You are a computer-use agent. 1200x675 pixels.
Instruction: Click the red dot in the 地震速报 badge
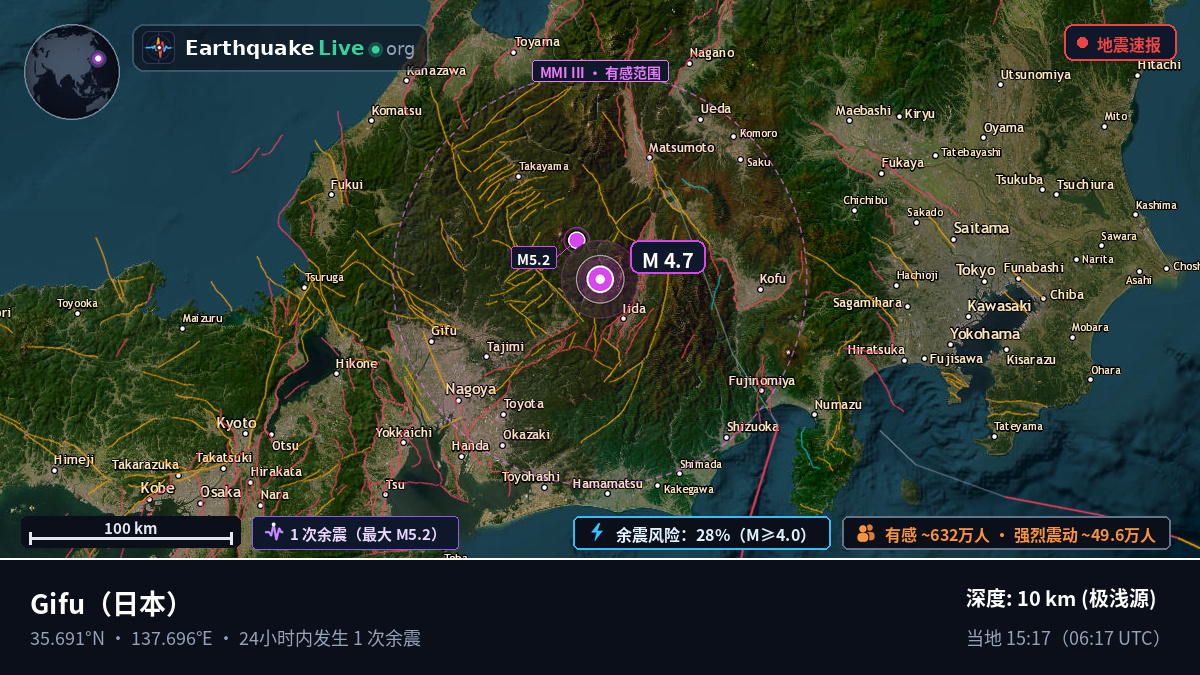1082,43
